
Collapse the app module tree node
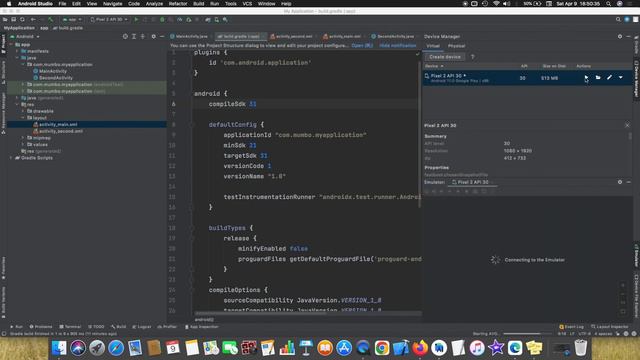tap(11, 44)
